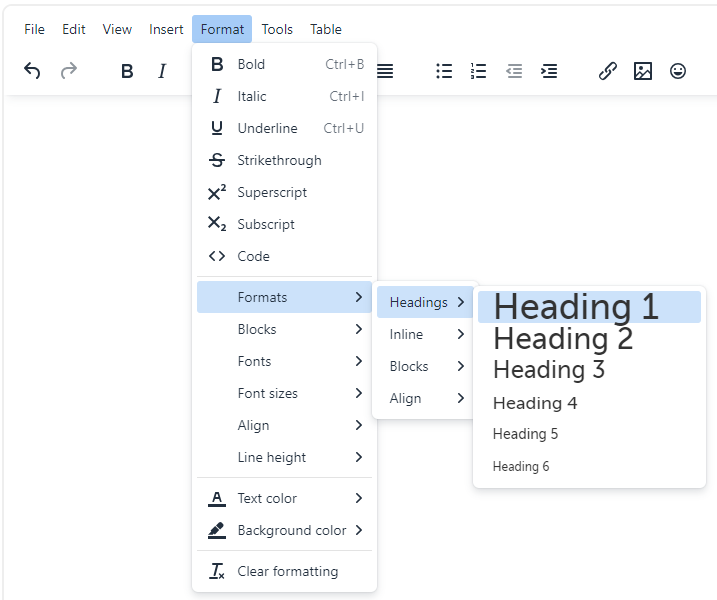Expand the Line height submenu
717x600 pixels.
click(284, 457)
